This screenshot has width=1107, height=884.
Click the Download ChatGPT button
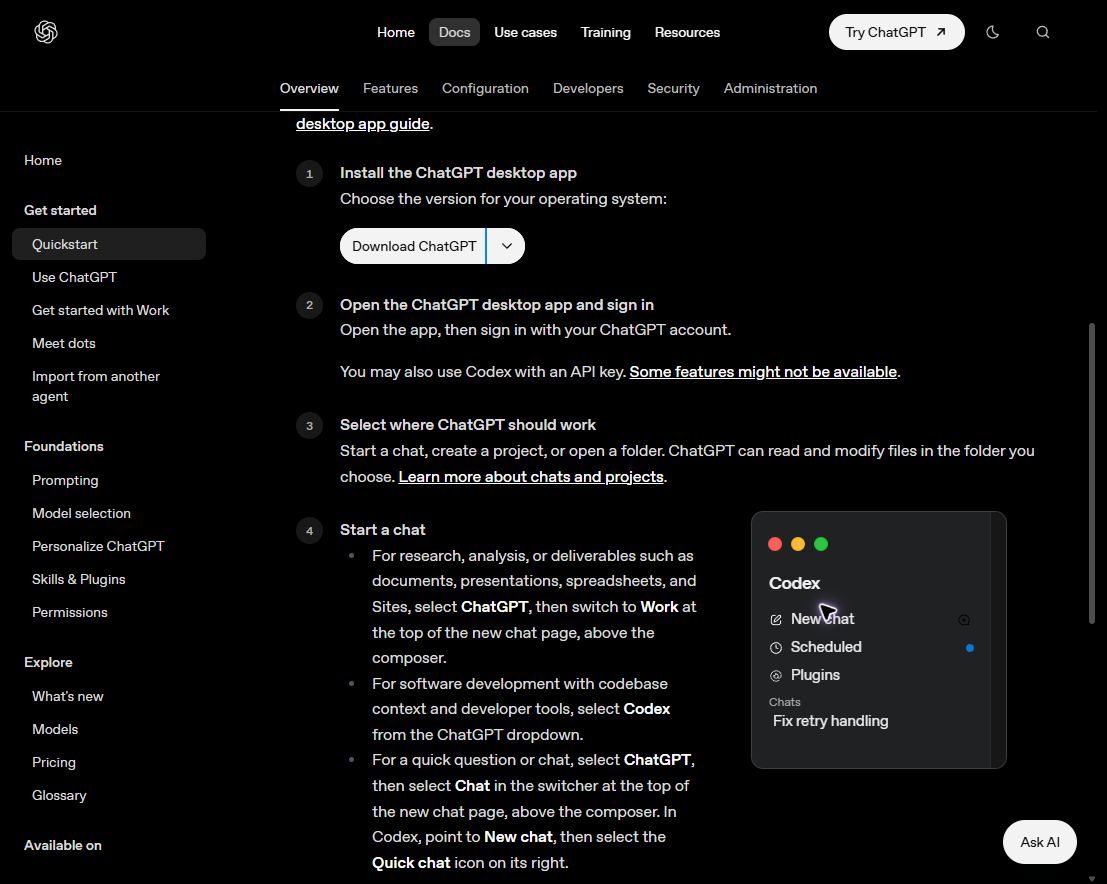pyautogui.click(x=413, y=246)
